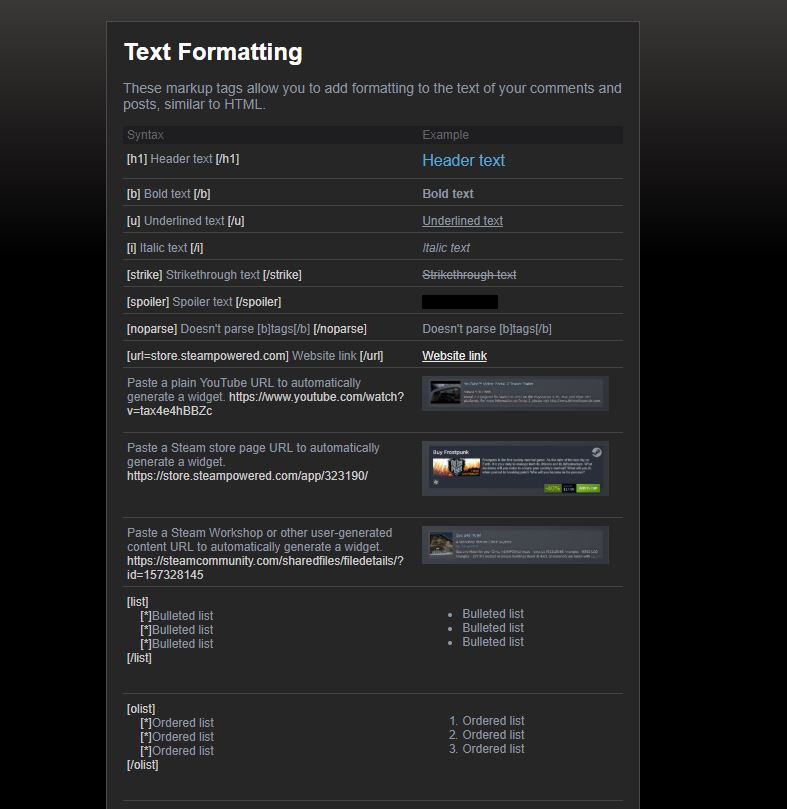Screen dimensions: 787x809
Task: Click the 'Doesn't parse [b]tags[/b]' example text
Action: 487,329
